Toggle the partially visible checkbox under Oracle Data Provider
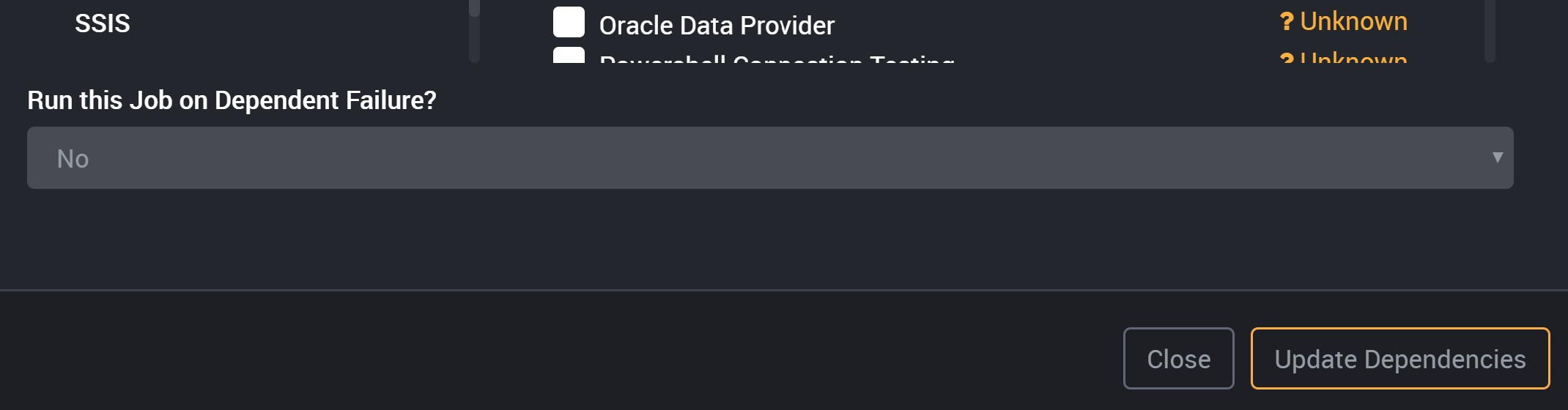The height and width of the screenshot is (410, 1568). point(569,55)
